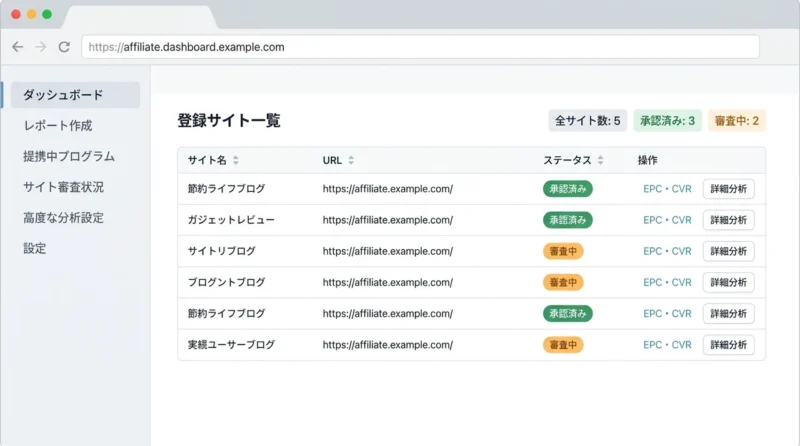Viewport: 800px width, 446px height.
Task: Focus the address bar showing affiliate.dashboard.example.com
Action: 420,47
